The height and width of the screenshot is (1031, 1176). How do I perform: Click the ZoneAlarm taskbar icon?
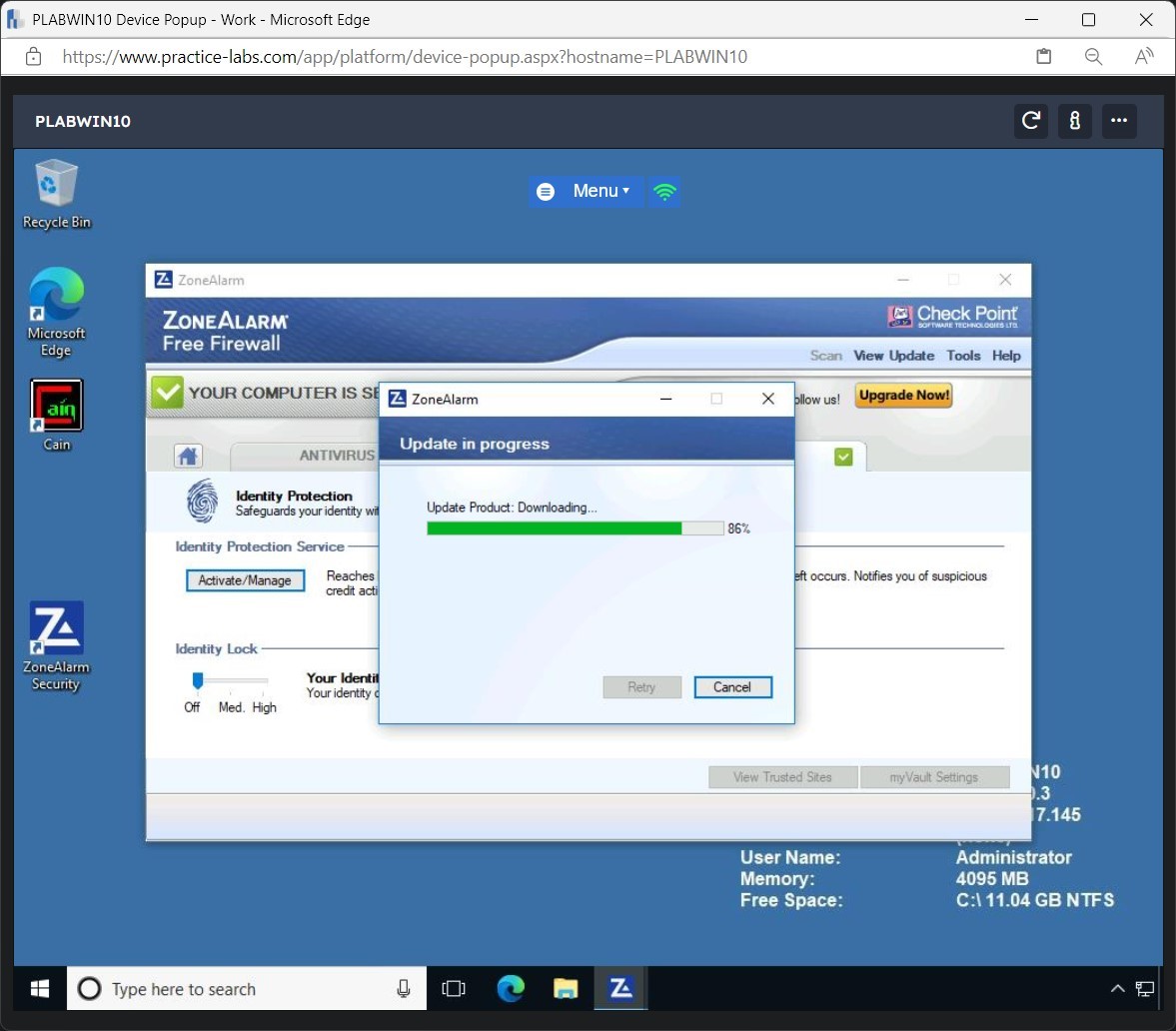tap(620, 988)
